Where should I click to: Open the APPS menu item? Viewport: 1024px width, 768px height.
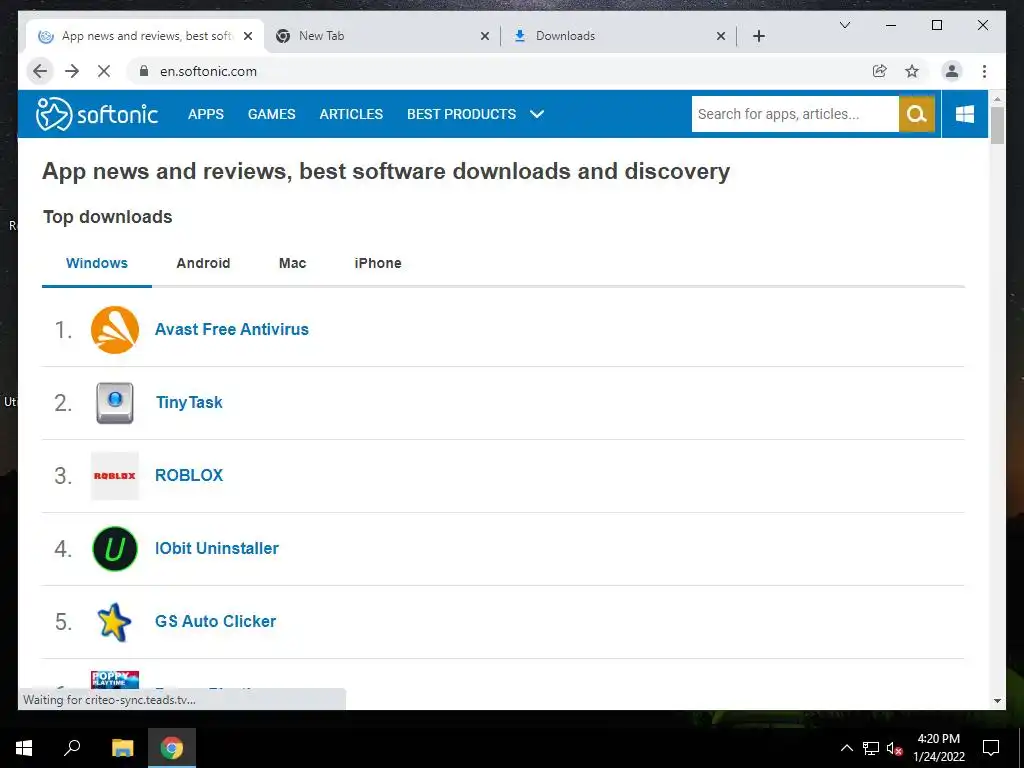206,114
